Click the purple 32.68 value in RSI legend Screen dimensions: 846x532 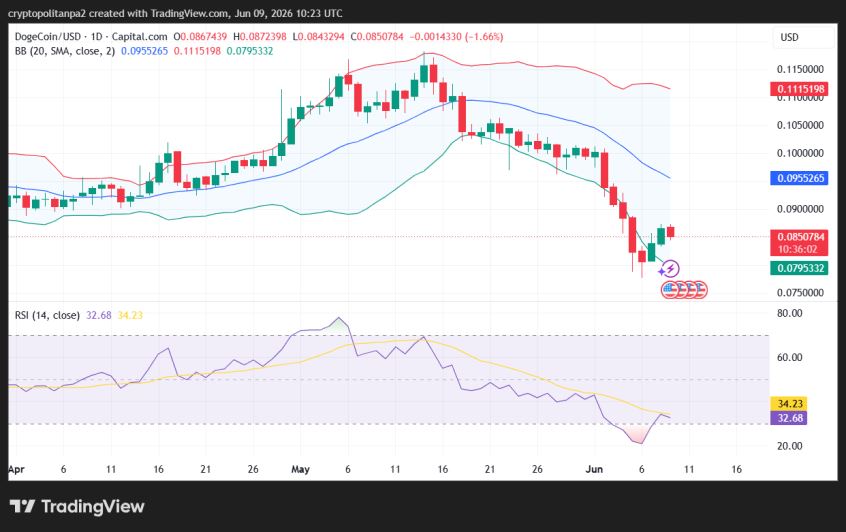coord(99,315)
